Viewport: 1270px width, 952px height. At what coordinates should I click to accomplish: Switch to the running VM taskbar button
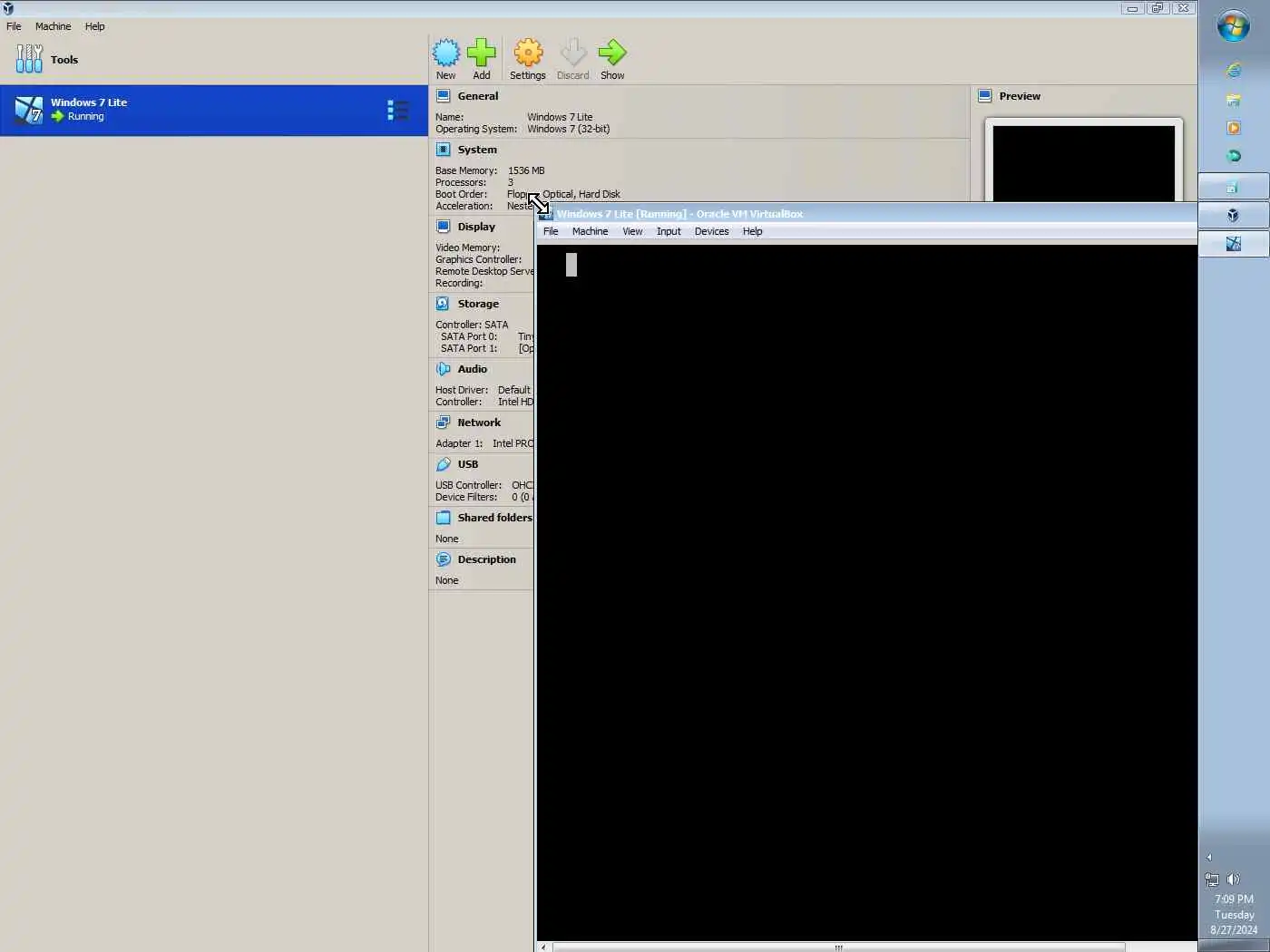click(1234, 243)
